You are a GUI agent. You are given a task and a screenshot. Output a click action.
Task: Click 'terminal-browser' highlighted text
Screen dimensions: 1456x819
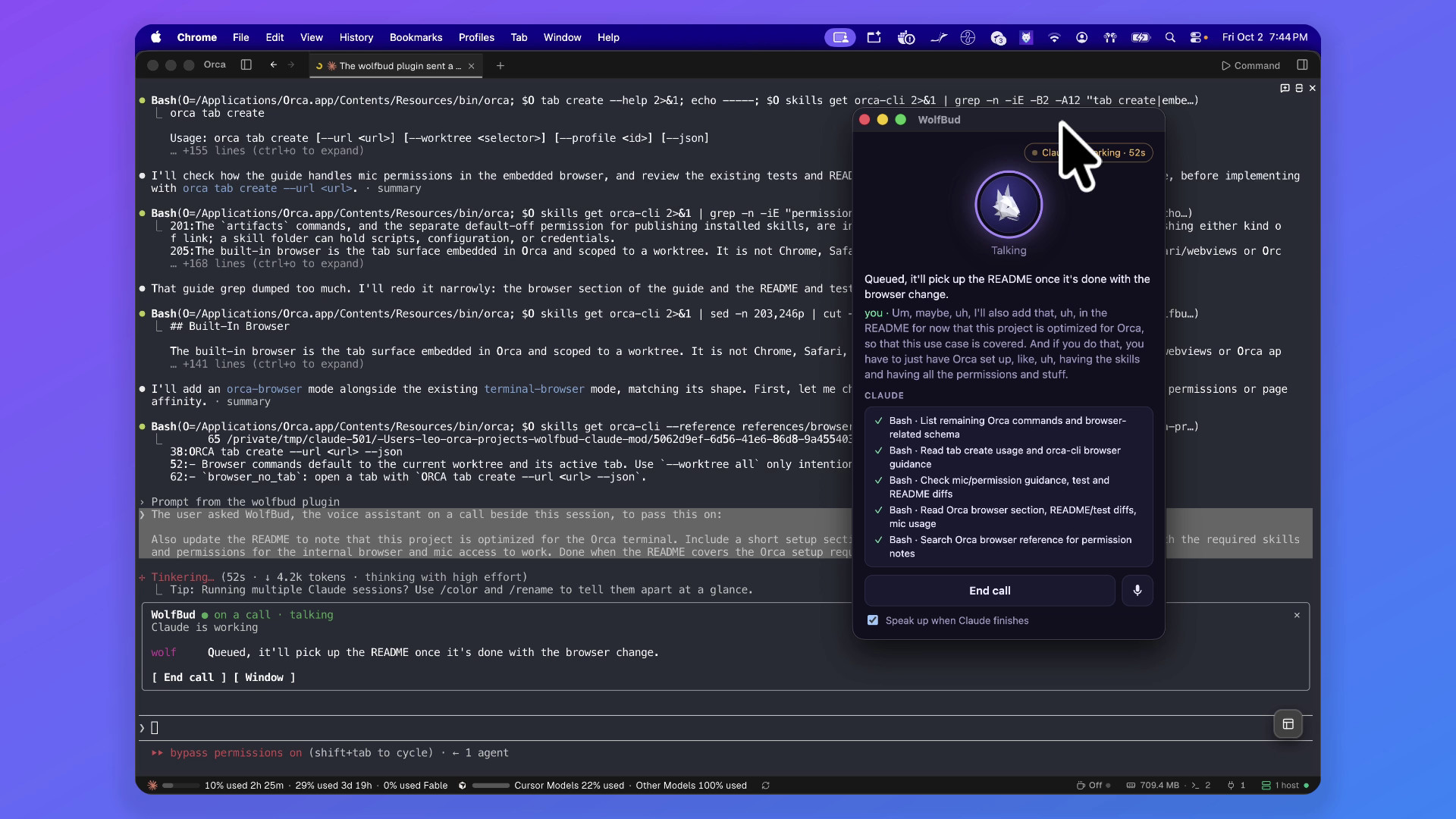point(534,389)
